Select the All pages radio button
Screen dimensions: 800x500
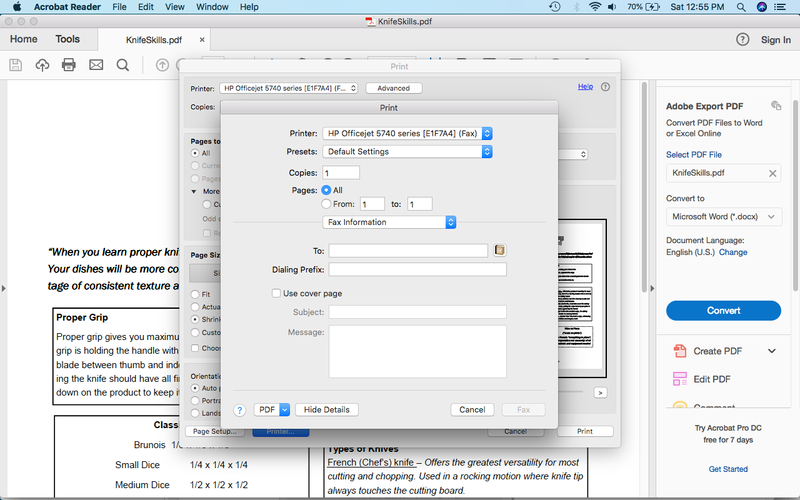326,189
